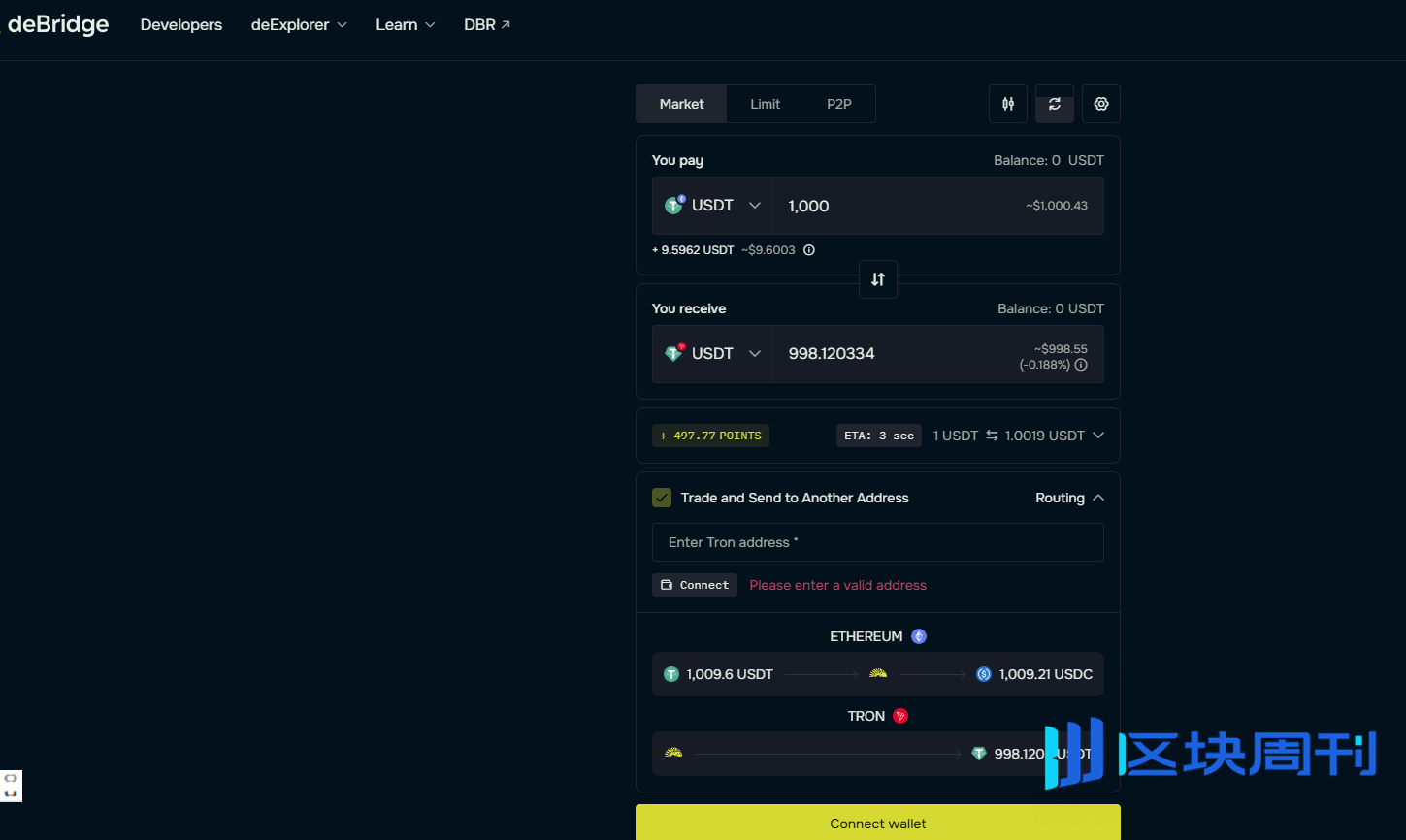The height and width of the screenshot is (840, 1406).
Task: Expand the Learn menu
Action: (406, 25)
